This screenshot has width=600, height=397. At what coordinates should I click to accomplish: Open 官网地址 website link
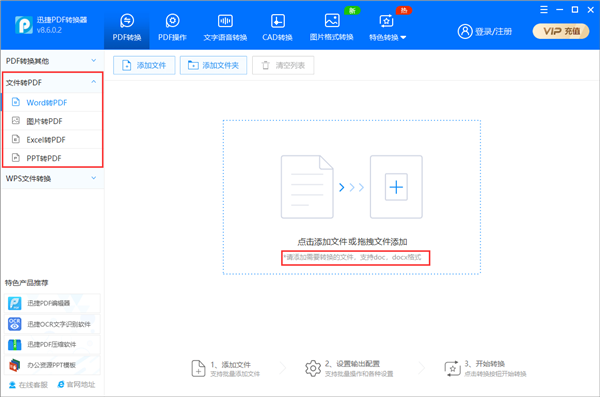[76, 385]
